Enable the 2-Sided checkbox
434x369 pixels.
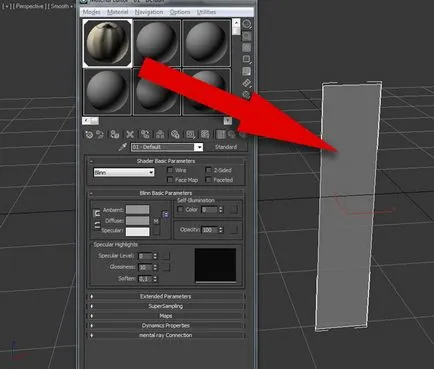[x=209, y=170]
